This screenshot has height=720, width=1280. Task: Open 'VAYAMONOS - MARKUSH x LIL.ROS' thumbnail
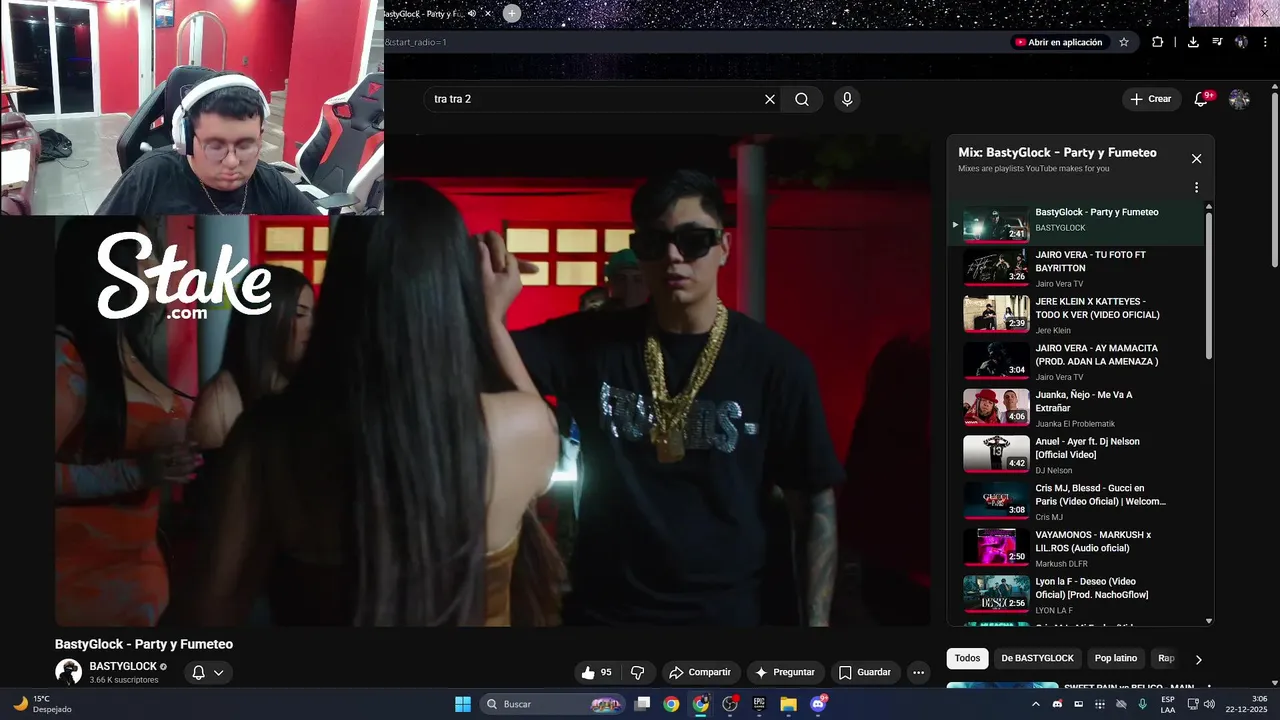[995, 547]
